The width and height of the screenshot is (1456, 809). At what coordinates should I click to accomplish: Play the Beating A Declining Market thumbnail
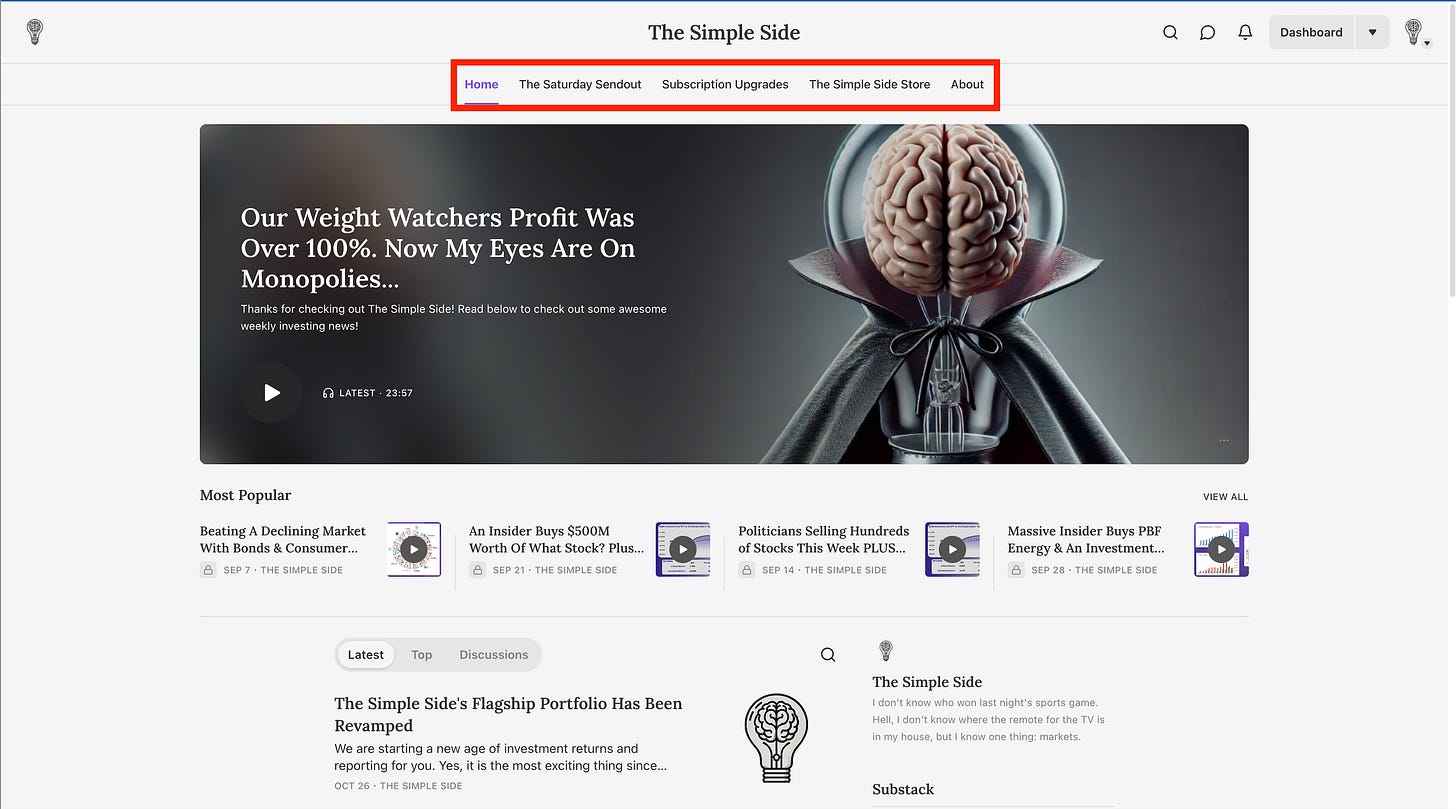coord(414,549)
